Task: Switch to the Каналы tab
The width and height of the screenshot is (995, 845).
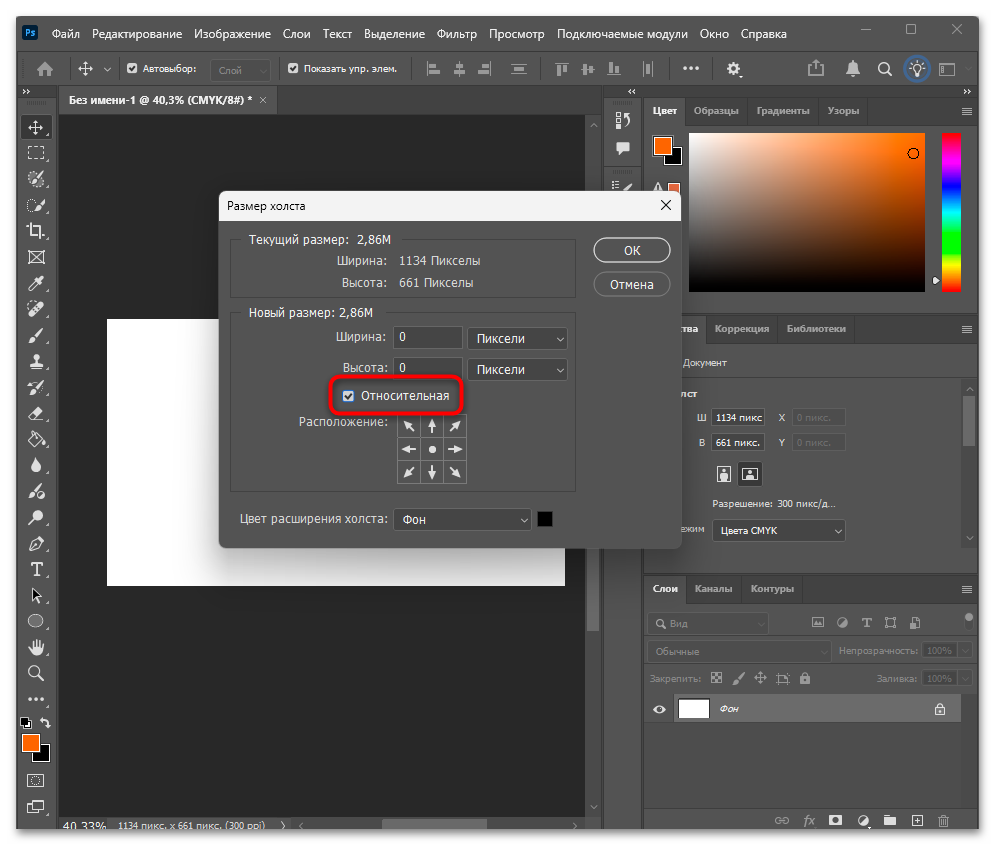Action: (713, 589)
